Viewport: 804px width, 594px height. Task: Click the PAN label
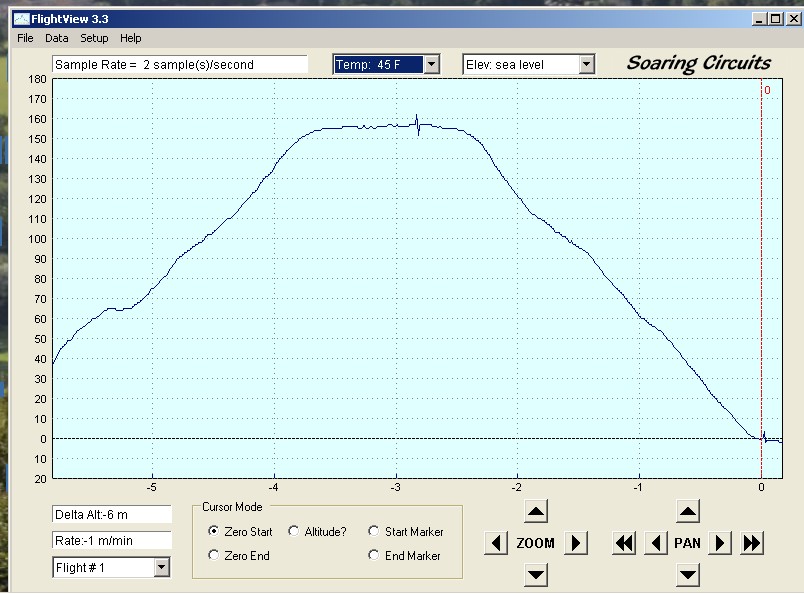pyautogui.click(x=687, y=543)
